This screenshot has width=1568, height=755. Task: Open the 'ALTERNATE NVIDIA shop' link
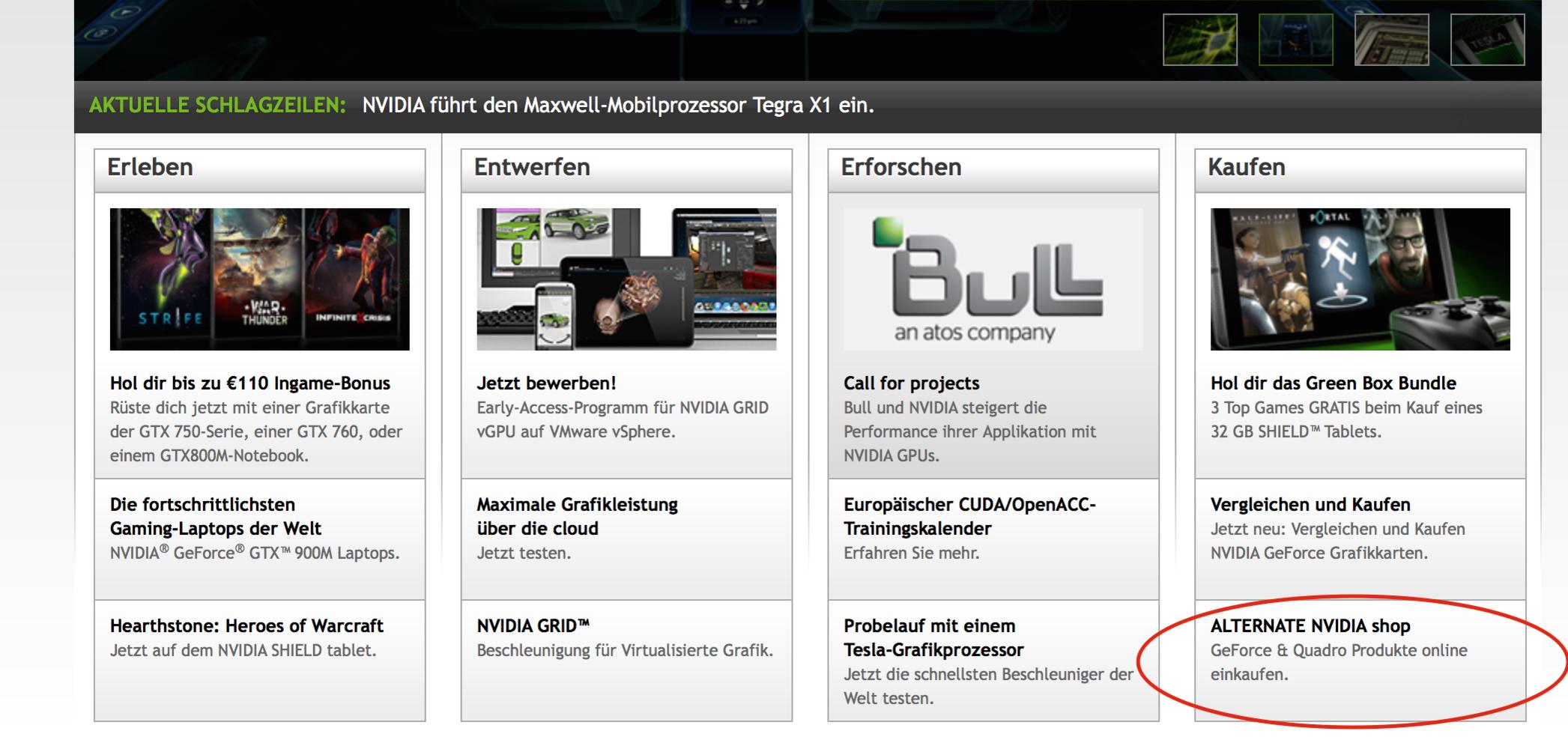pos(1310,626)
